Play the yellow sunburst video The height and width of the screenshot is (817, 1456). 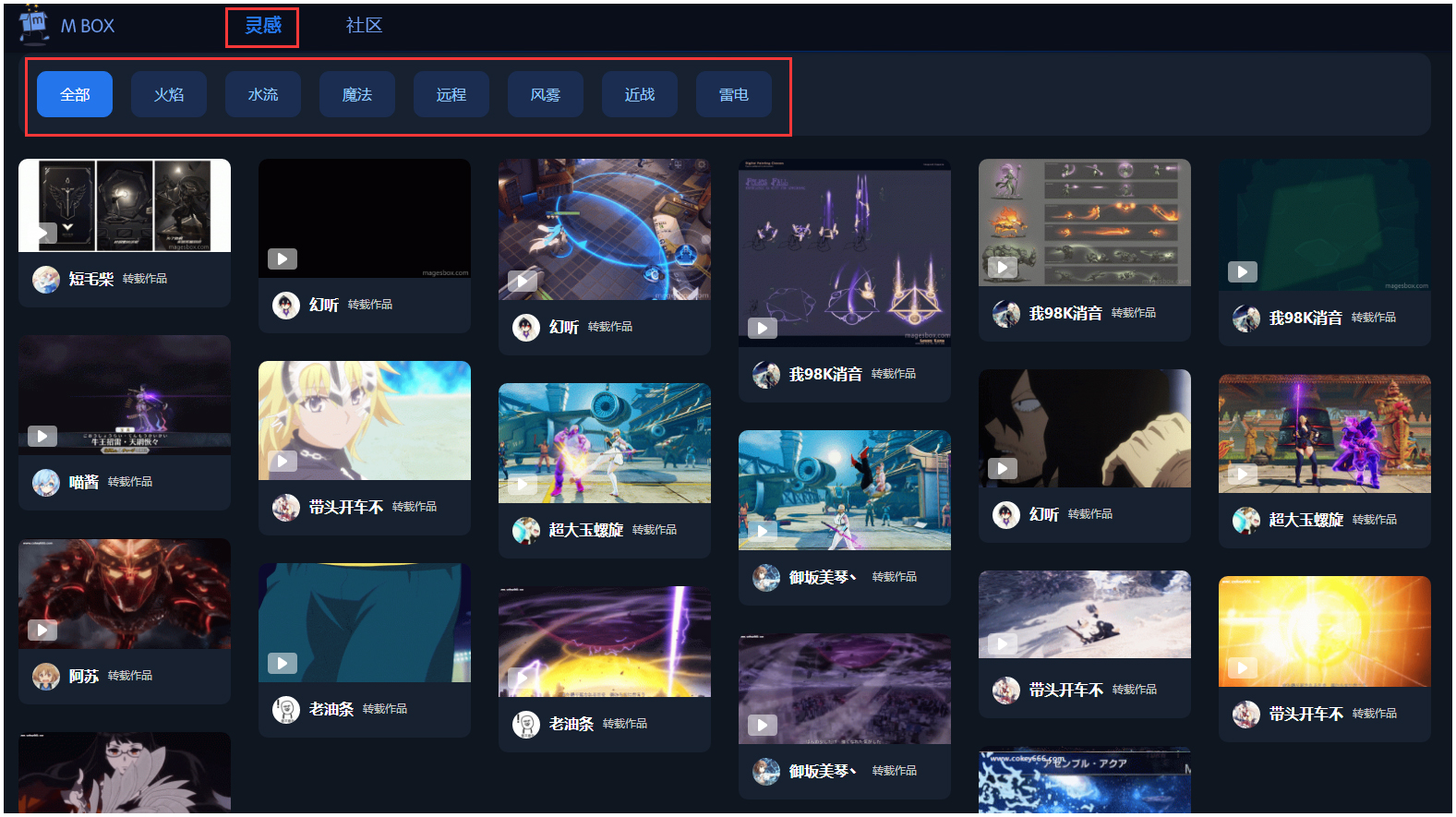[x=1243, y=667]
